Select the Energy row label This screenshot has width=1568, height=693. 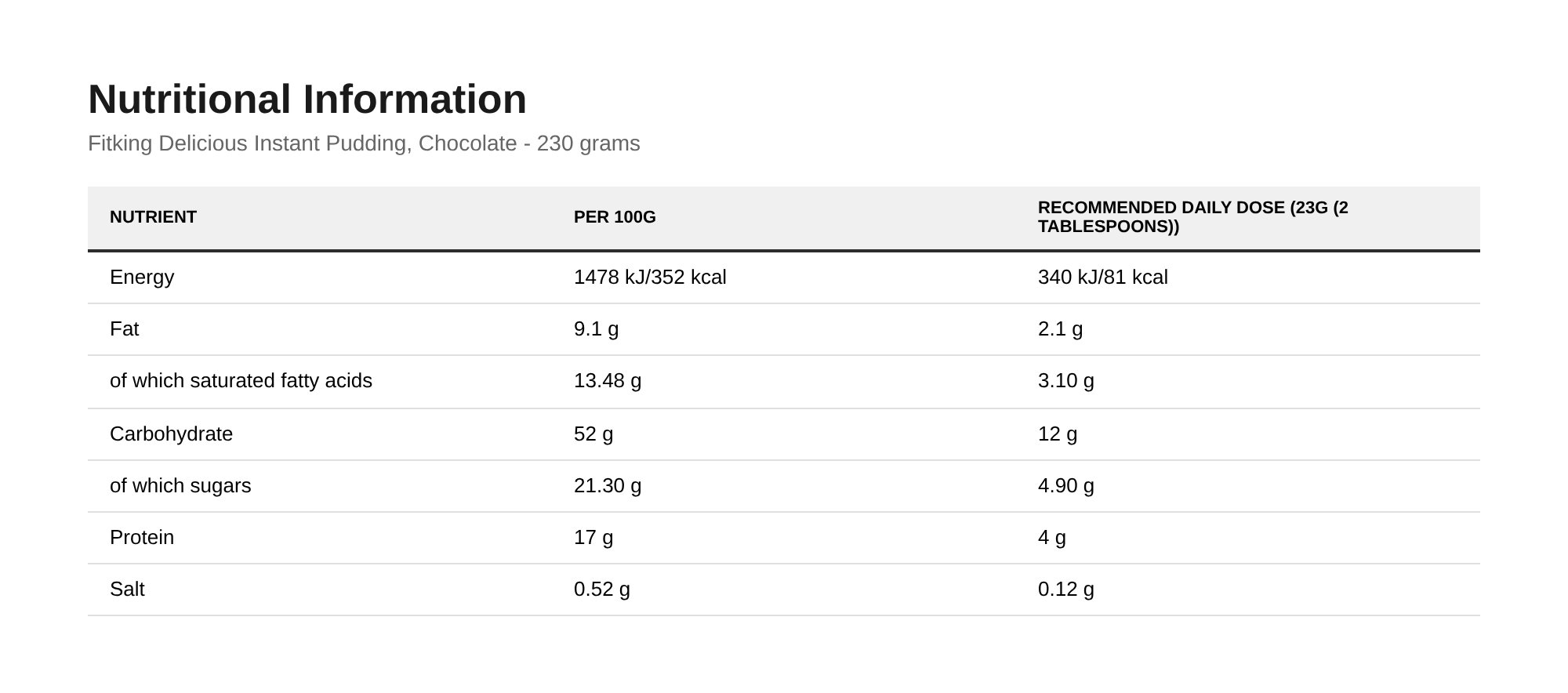(142, 278)
